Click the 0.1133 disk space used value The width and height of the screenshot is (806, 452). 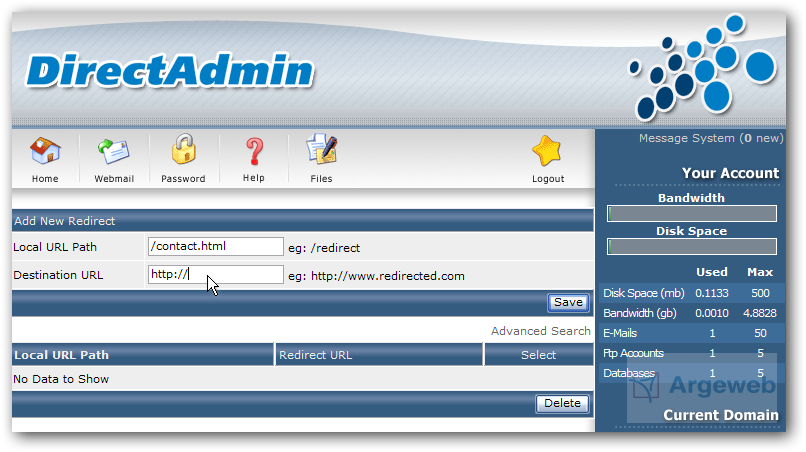point(711,293)
